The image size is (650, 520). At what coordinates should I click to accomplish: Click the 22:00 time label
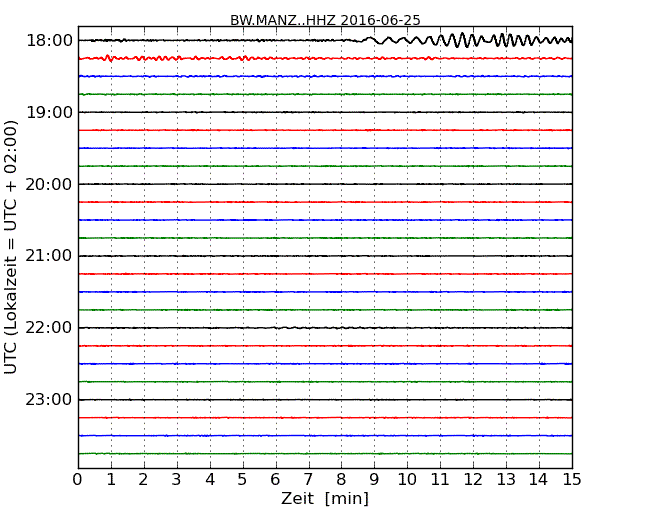pos(49,328)
